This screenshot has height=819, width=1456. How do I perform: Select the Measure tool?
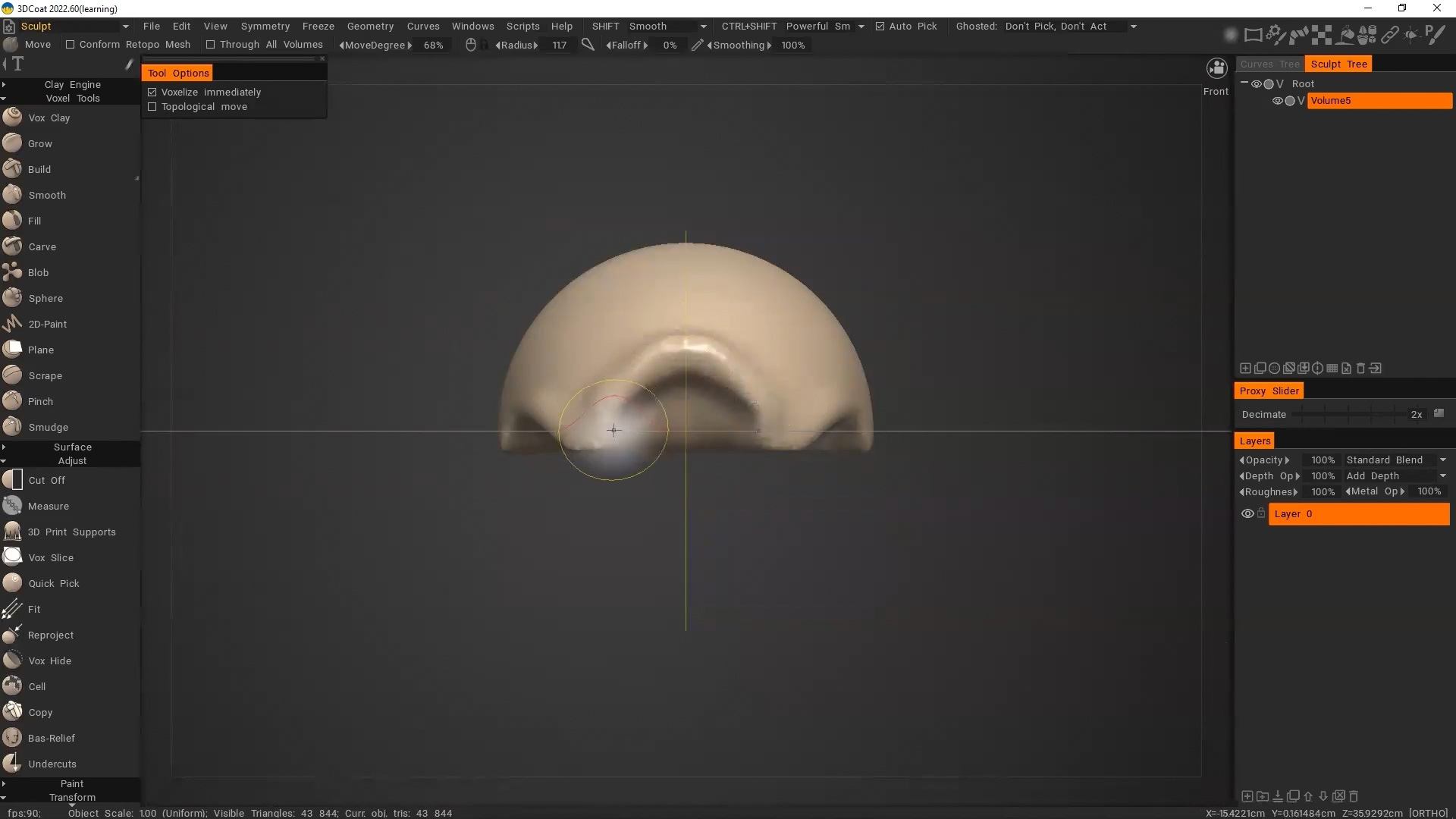(48, 506)
